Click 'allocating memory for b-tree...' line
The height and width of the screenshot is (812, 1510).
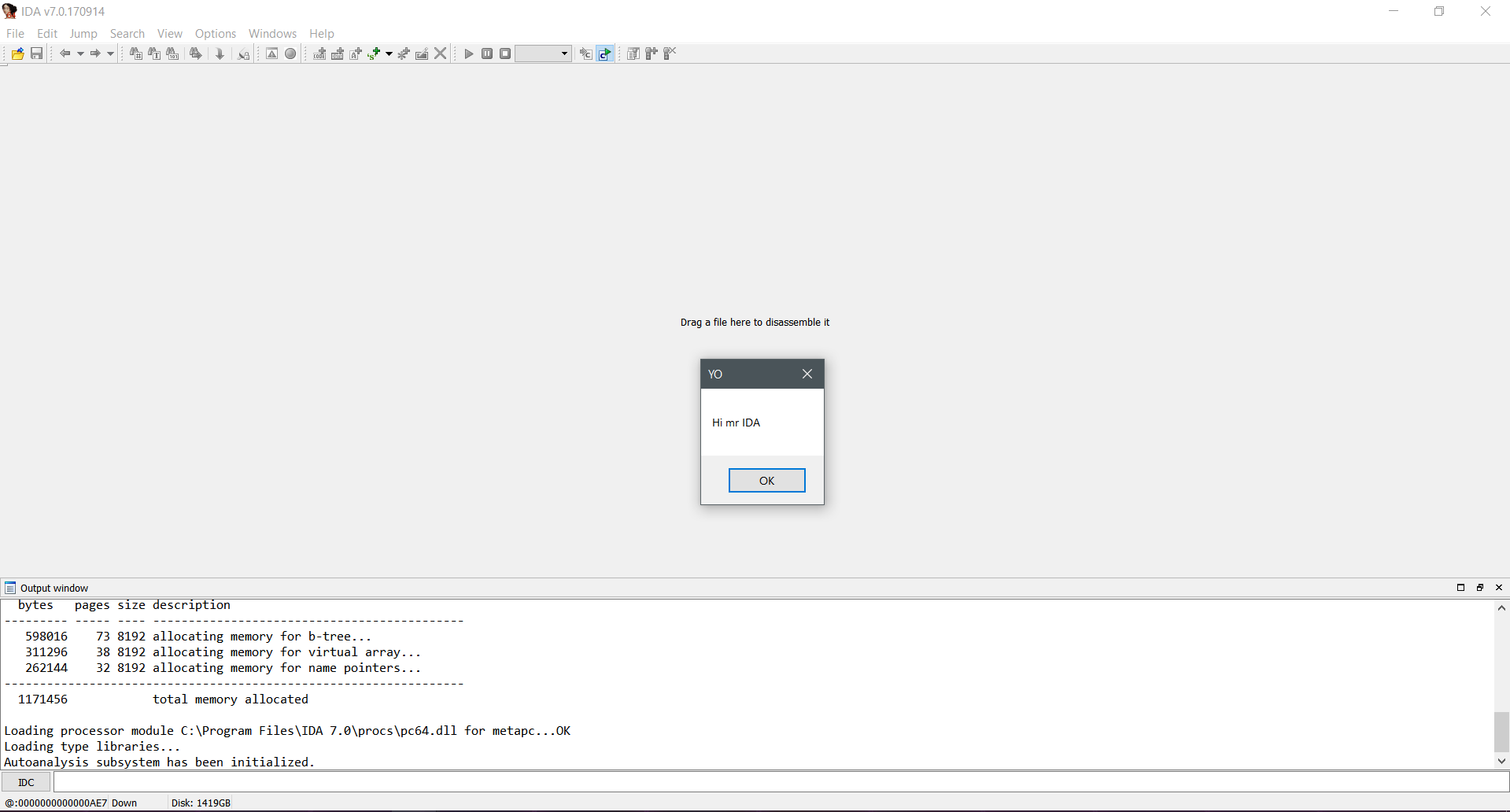[x=262, y=637]
